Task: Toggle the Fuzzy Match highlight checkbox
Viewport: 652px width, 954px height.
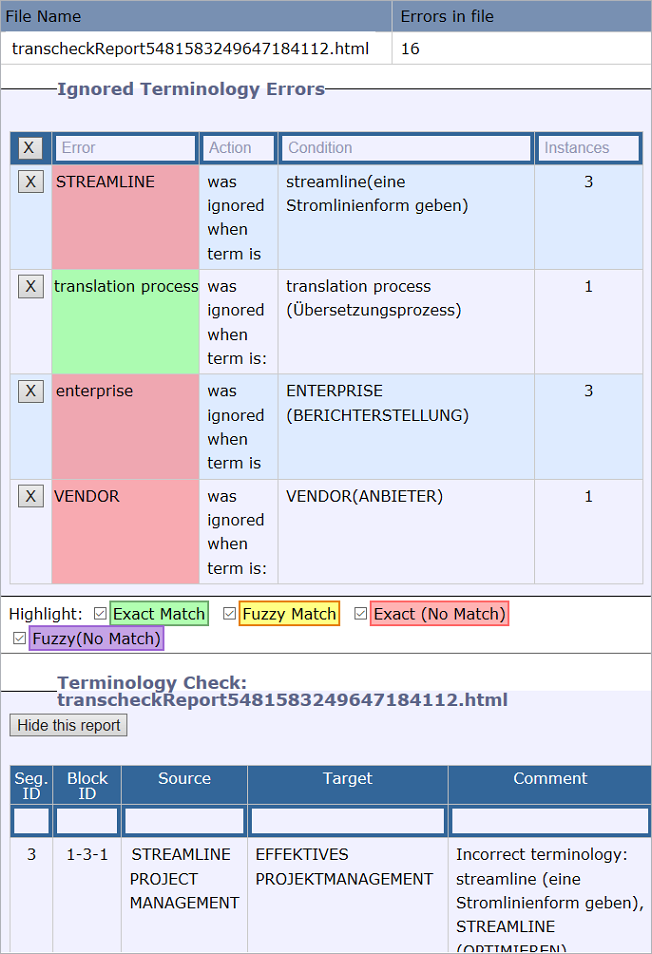Action: (x=230, y=613)
